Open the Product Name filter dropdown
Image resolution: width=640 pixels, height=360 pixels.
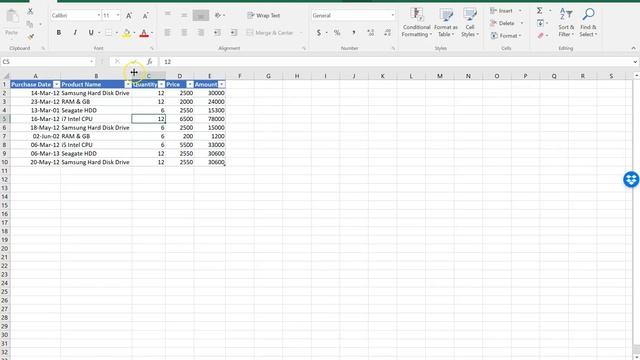pyautogui.click(x=128, y=84)
